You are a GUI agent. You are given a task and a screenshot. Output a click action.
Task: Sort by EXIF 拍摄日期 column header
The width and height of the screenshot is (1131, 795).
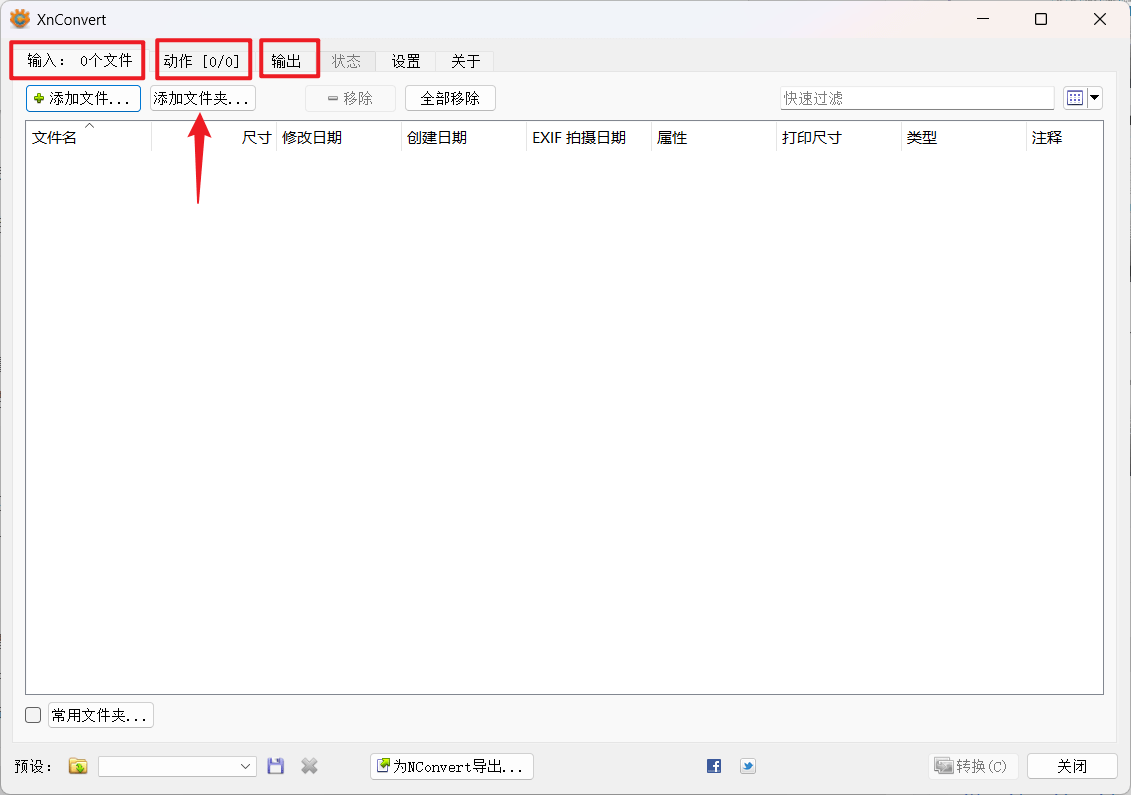tap(589, 137)
